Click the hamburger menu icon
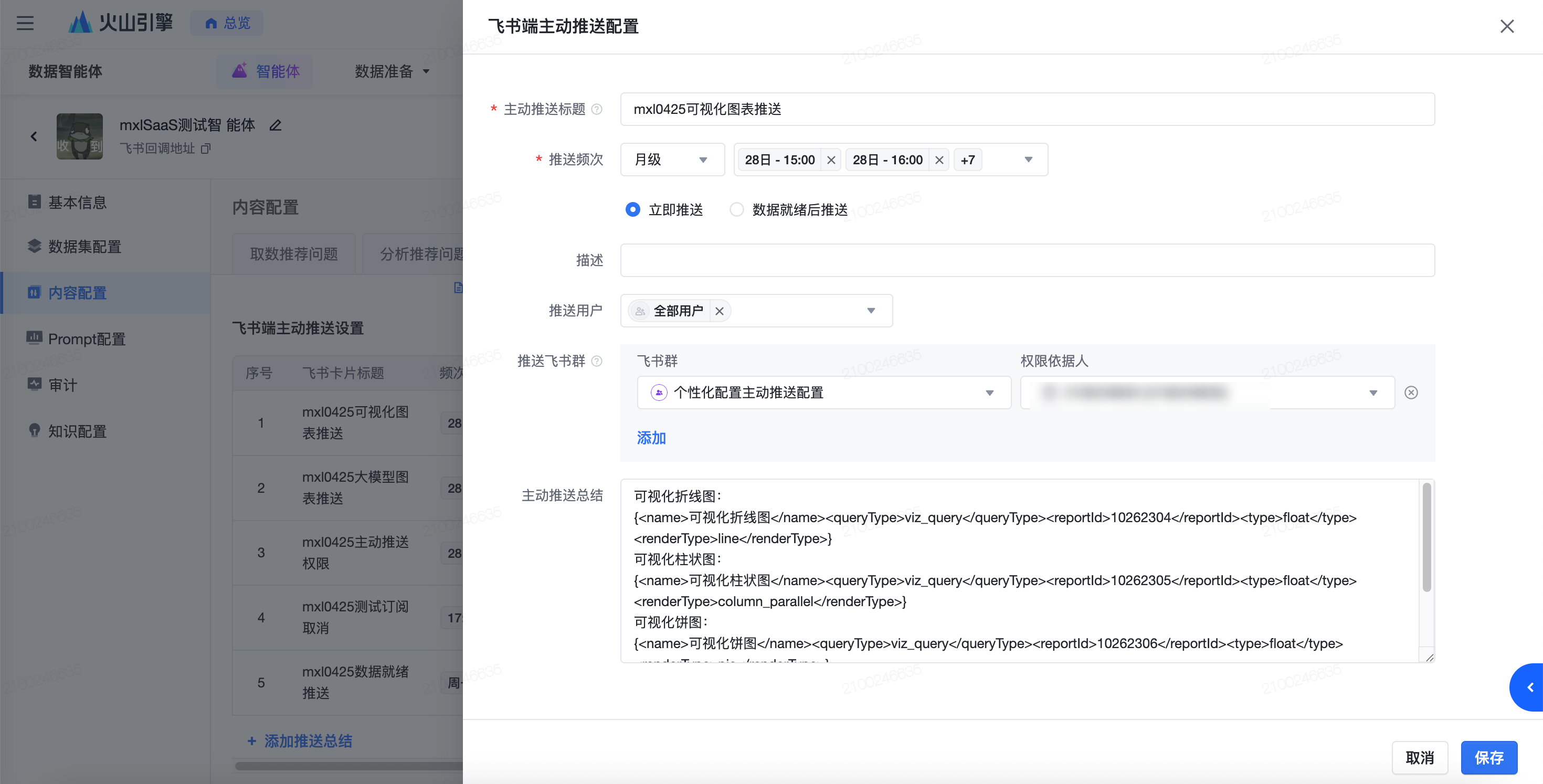 click(x=25, y=24)
